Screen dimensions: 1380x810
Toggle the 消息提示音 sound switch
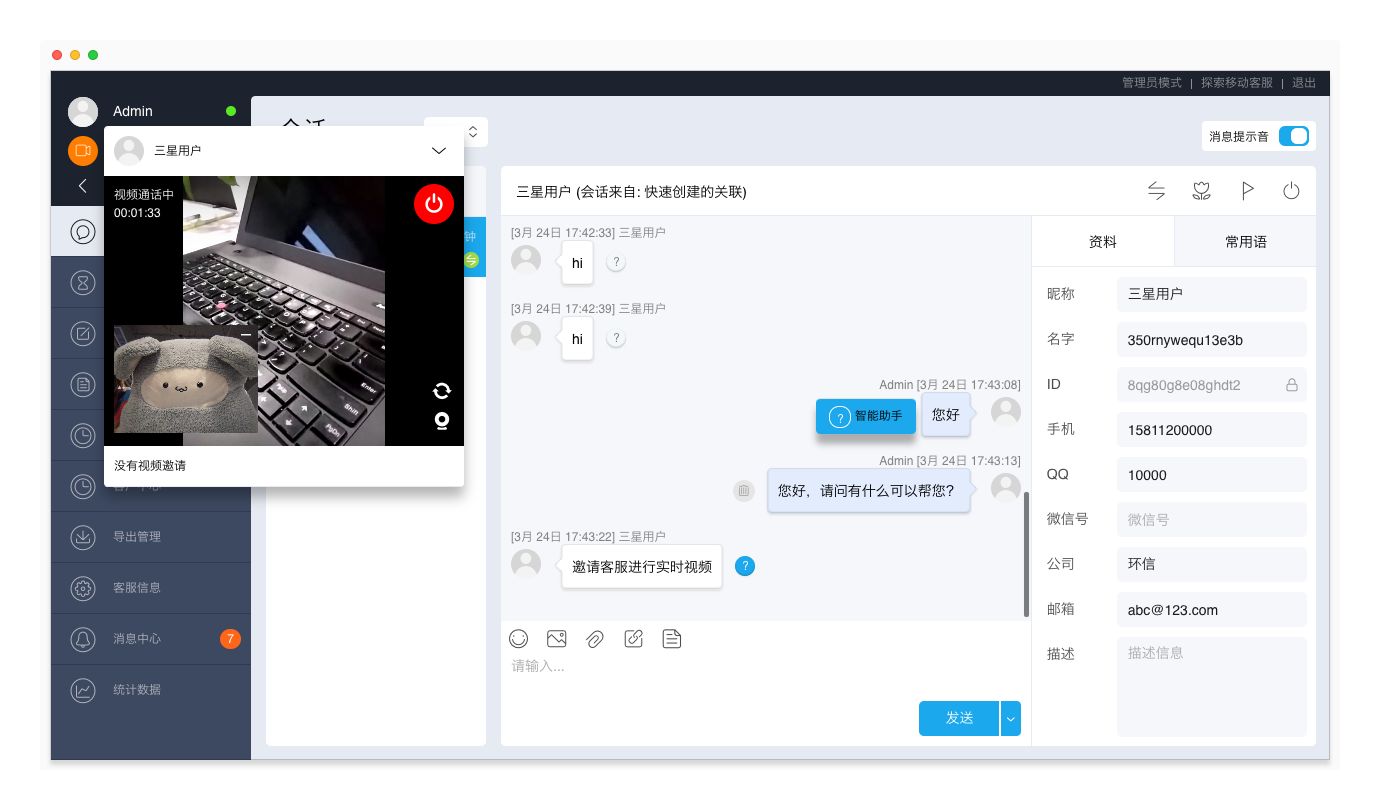1293,136
